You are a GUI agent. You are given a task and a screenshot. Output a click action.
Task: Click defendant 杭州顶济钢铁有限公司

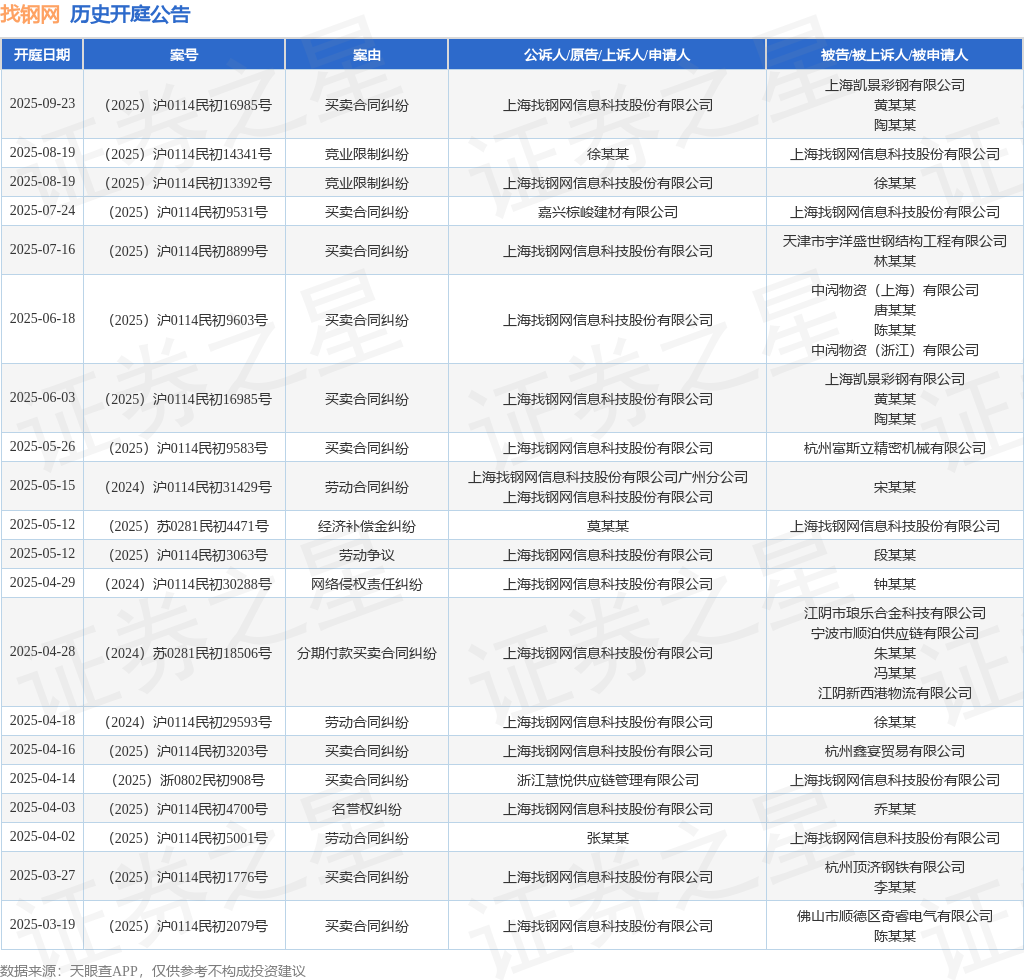[895, 867]
